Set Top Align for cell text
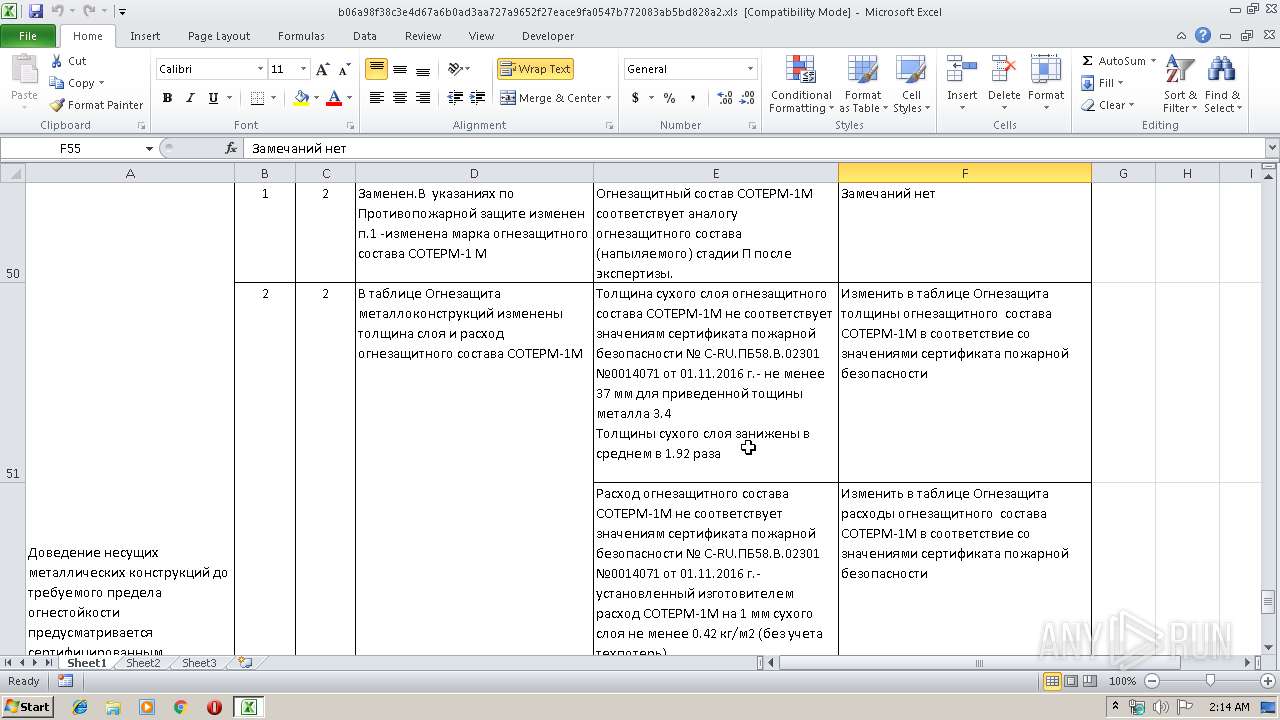Viewport: 1280px width, 720px height. tap(376, 69)
